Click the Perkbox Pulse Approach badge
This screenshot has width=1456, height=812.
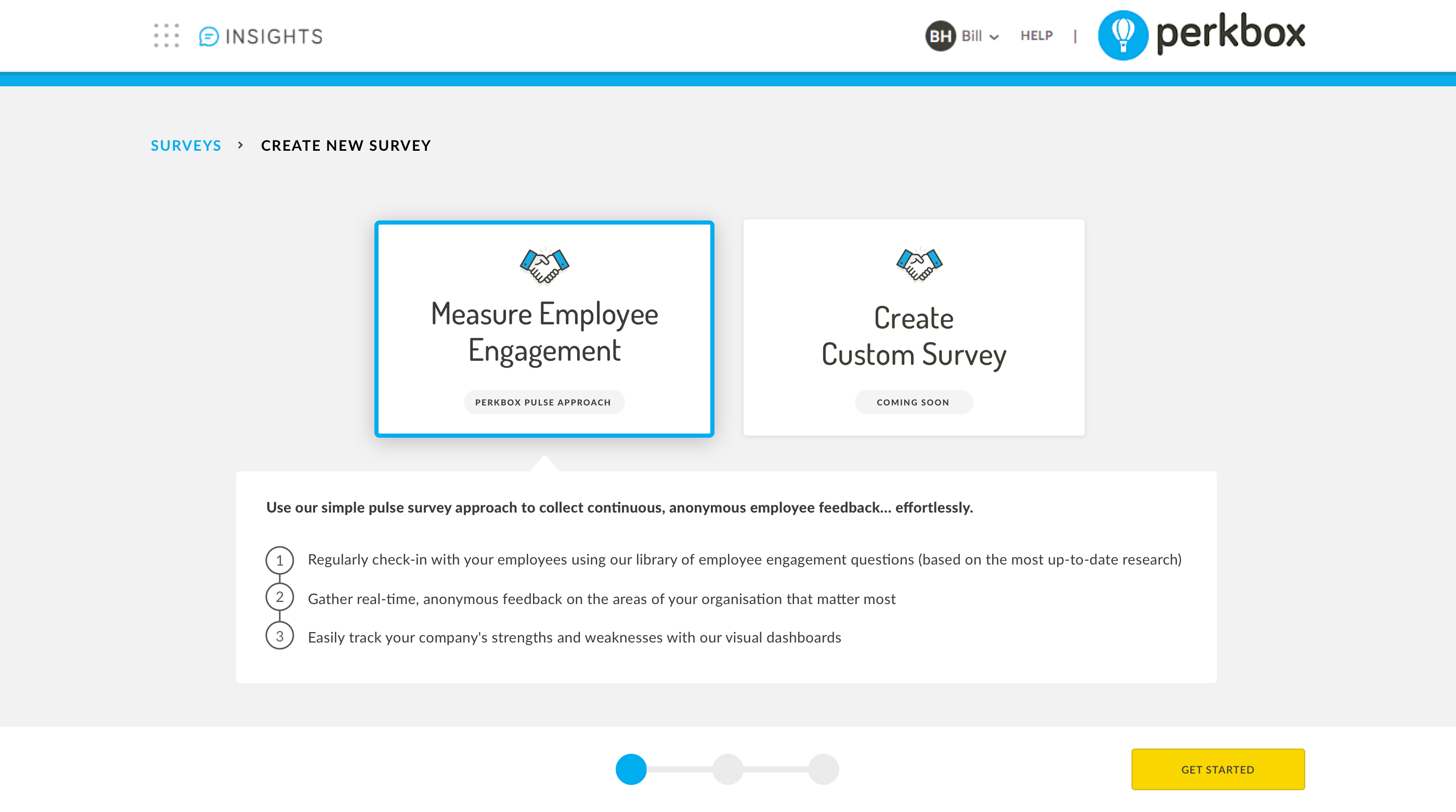[543, 402]
